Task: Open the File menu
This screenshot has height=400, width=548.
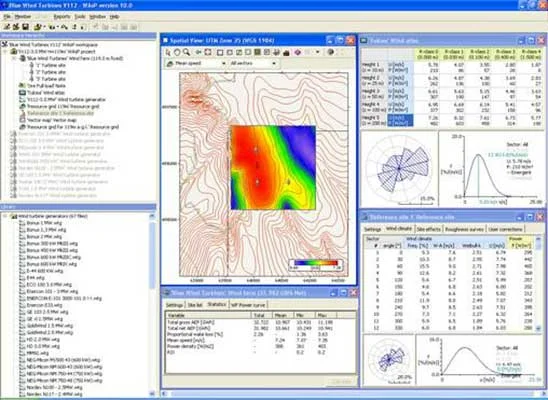Action: coord(7,16)
